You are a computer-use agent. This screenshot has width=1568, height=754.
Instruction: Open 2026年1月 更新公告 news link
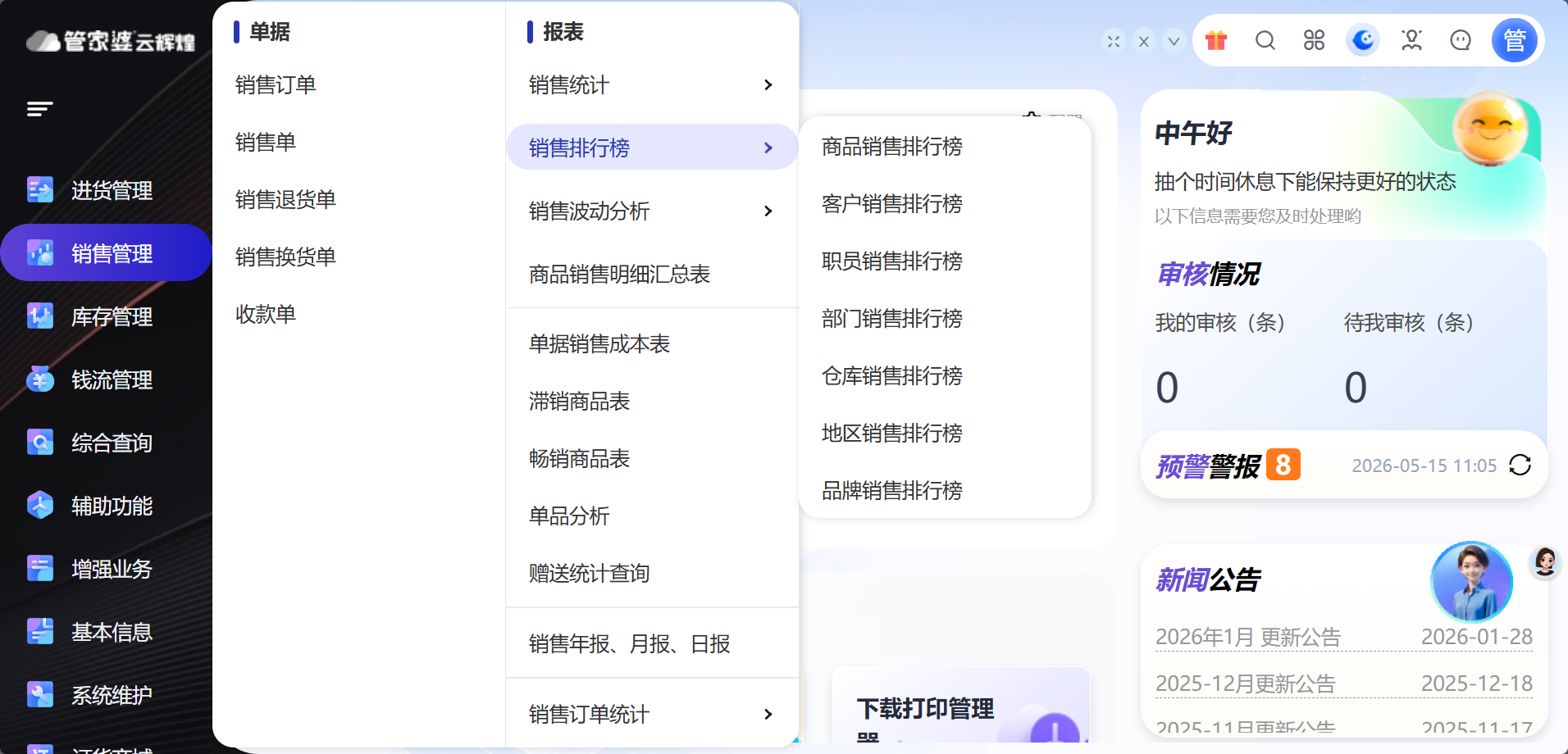pyautogui.click(x=1248, y=637)
